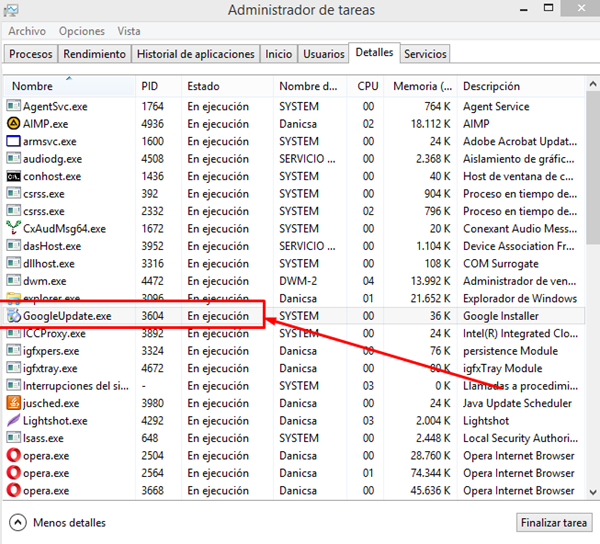Sort by Memoria column header

[420, 86]
